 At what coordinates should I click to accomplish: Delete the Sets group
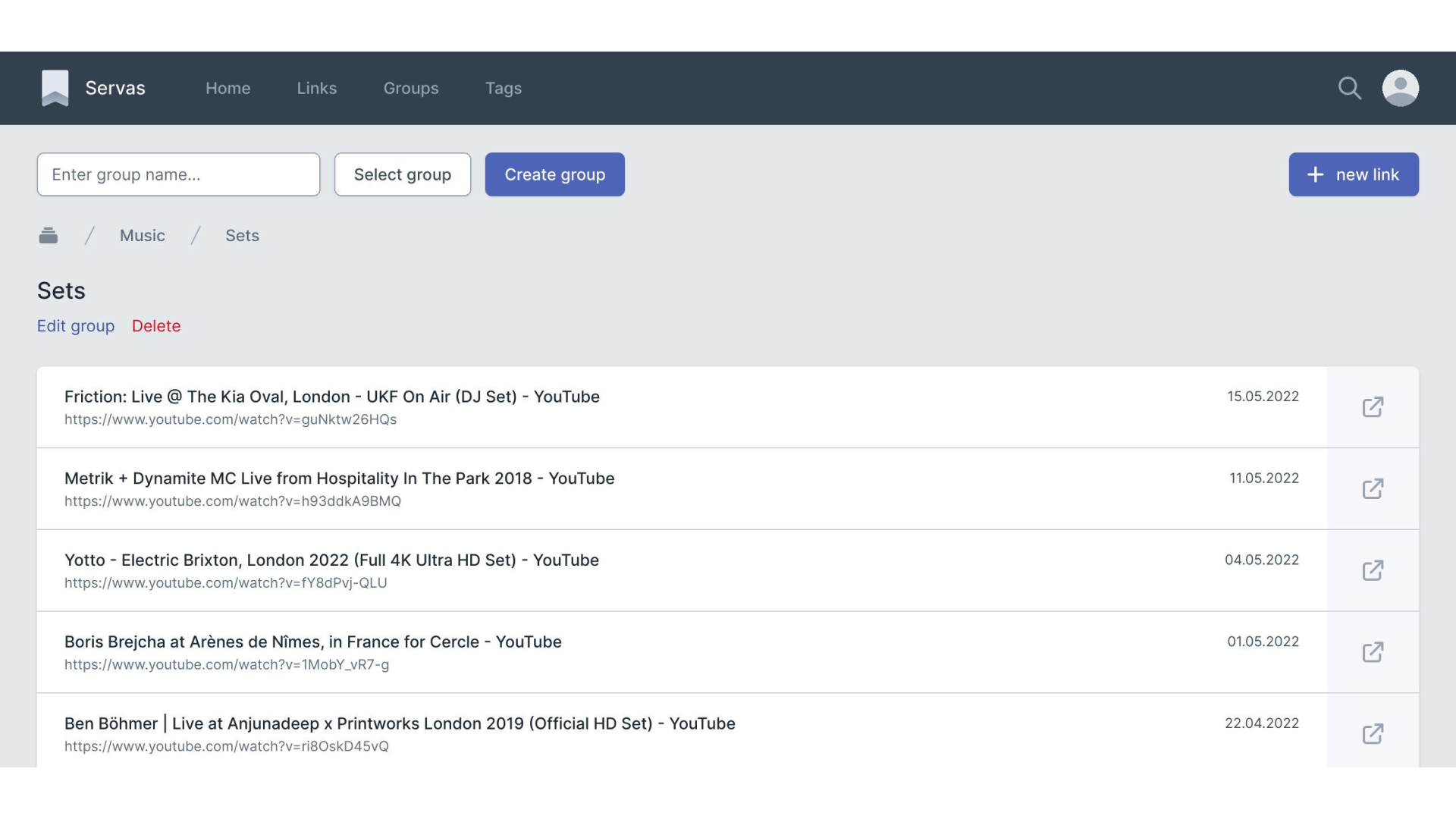pyautogui.click(x=156, y=326)
